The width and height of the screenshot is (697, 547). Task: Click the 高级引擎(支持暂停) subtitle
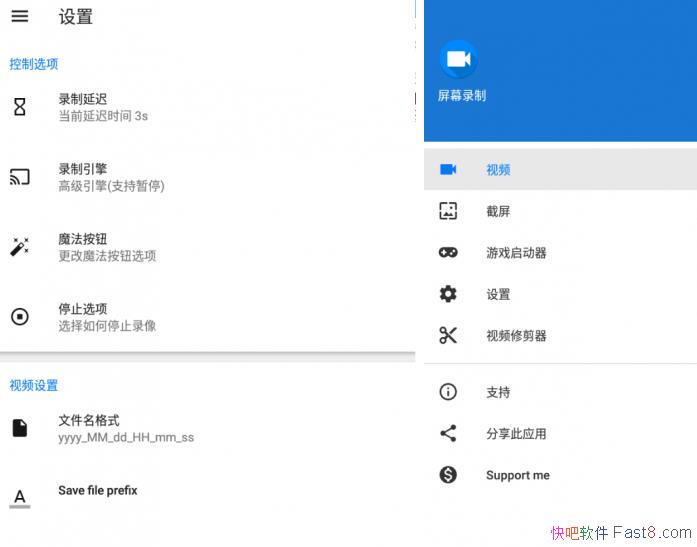point(112,186)
